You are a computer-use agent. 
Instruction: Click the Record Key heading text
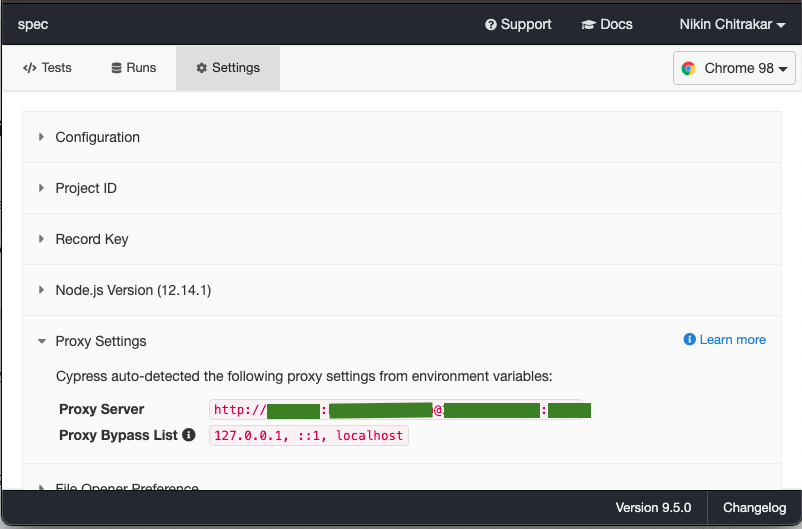92,239
